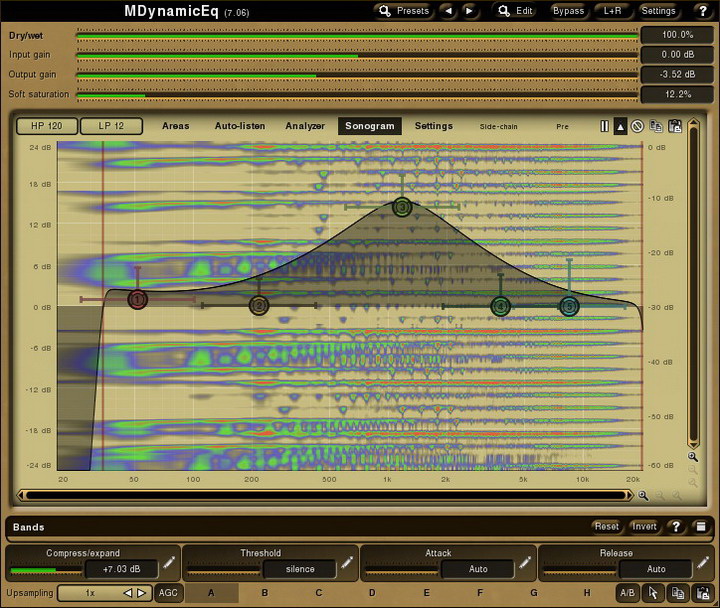Image resolution: width=720 pixels, height=608 pixels.
Task: Open Threshold pencil editor
Action: (347, 562)
